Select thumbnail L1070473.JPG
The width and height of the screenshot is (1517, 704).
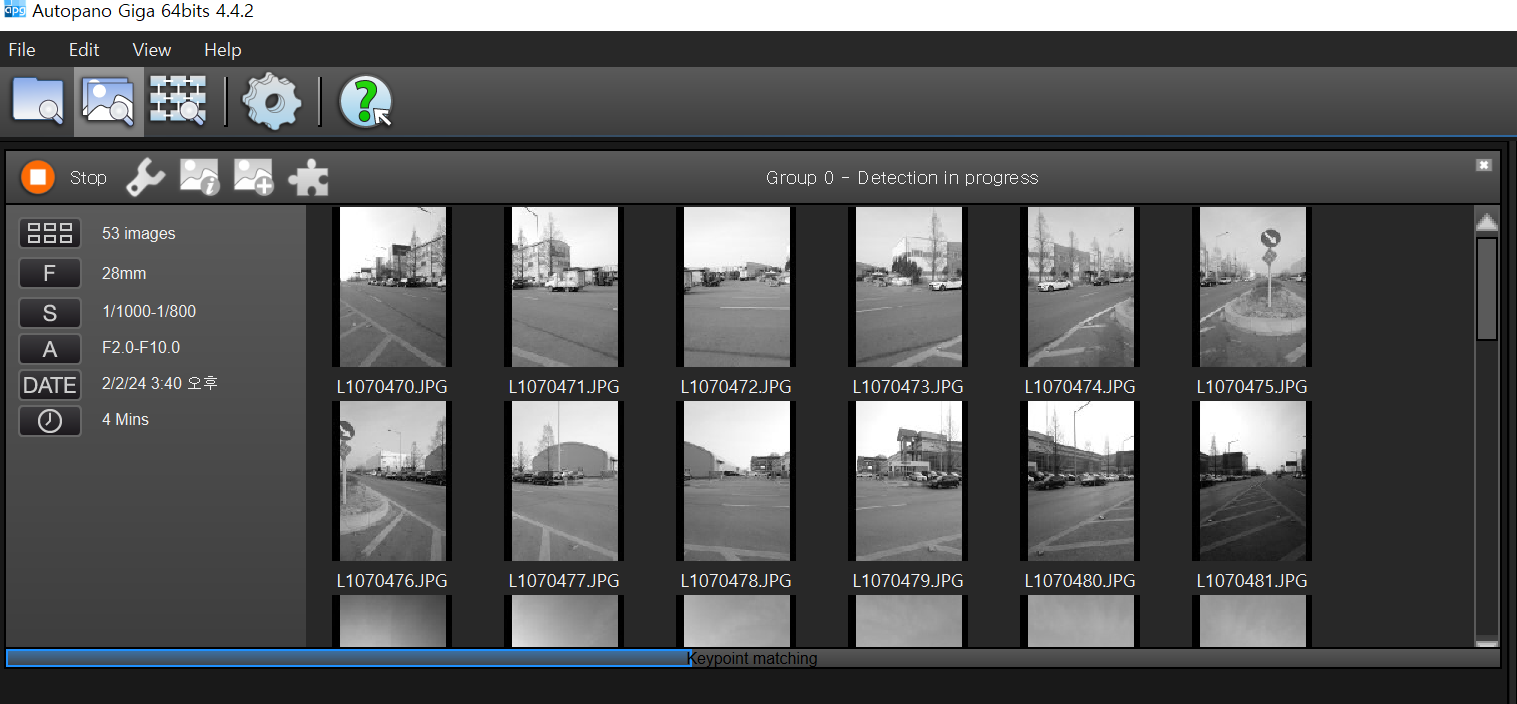[x=908, y=287]
